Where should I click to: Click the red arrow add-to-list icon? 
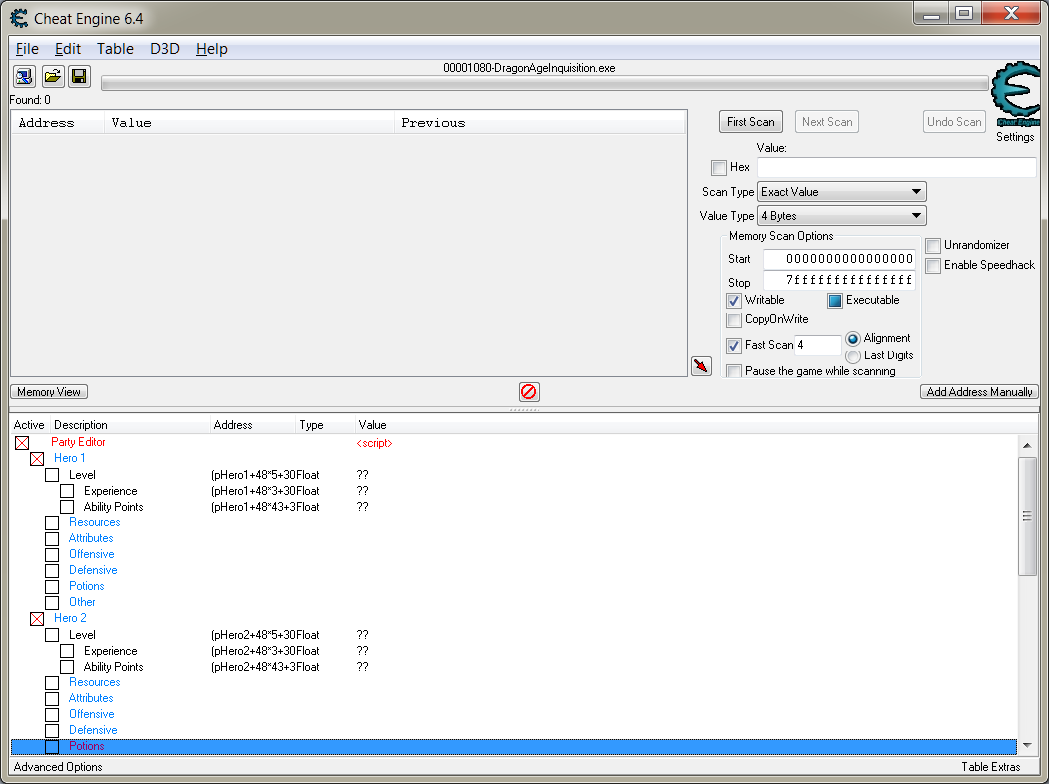tap(702, 366)
